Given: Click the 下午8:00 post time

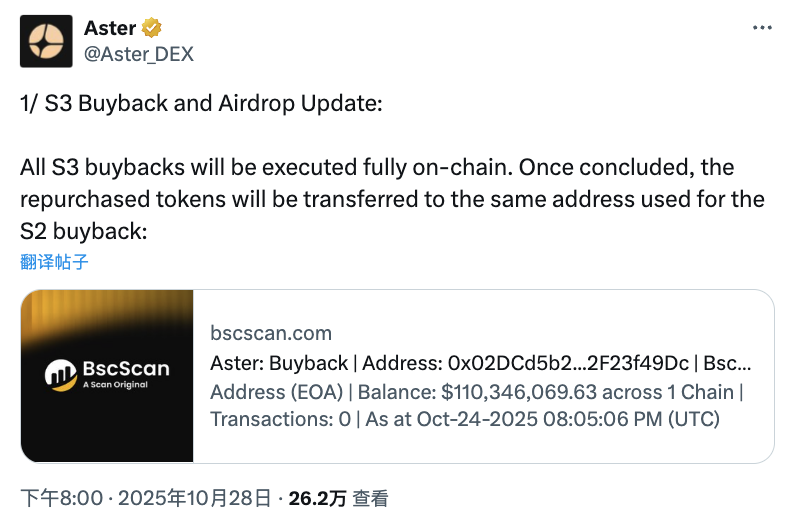Looking at the screenshot, I should [54, 498].
